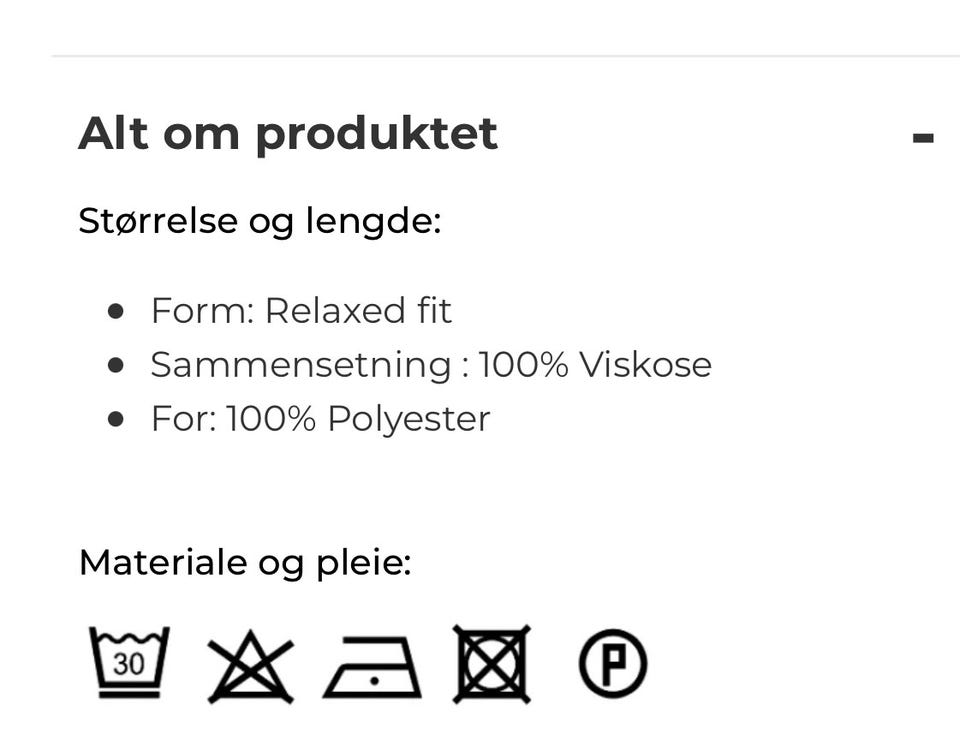Screen dimensions: 960x745
Task: Click the bullet before For
Action: (x=115, y=419)
